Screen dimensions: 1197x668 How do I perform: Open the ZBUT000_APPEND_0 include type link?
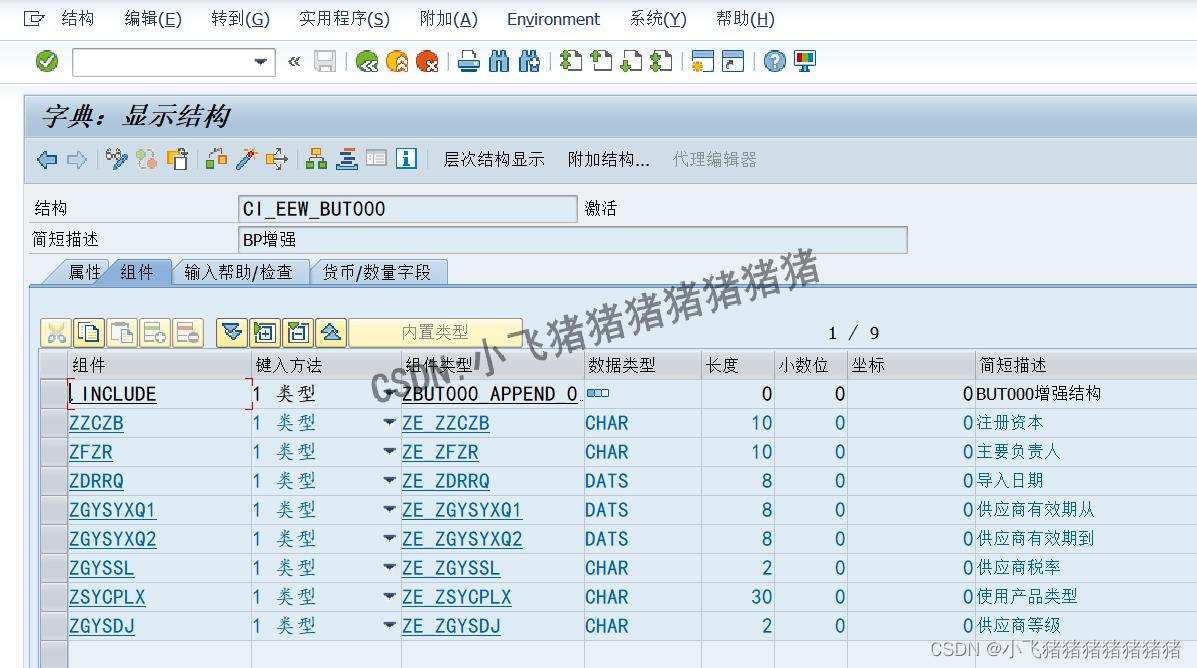[490, 394]
